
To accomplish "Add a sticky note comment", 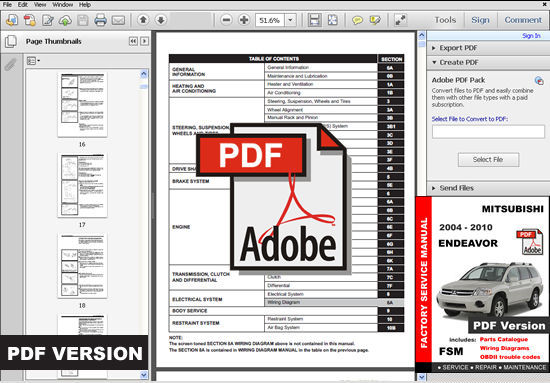I will coord(357,20).
